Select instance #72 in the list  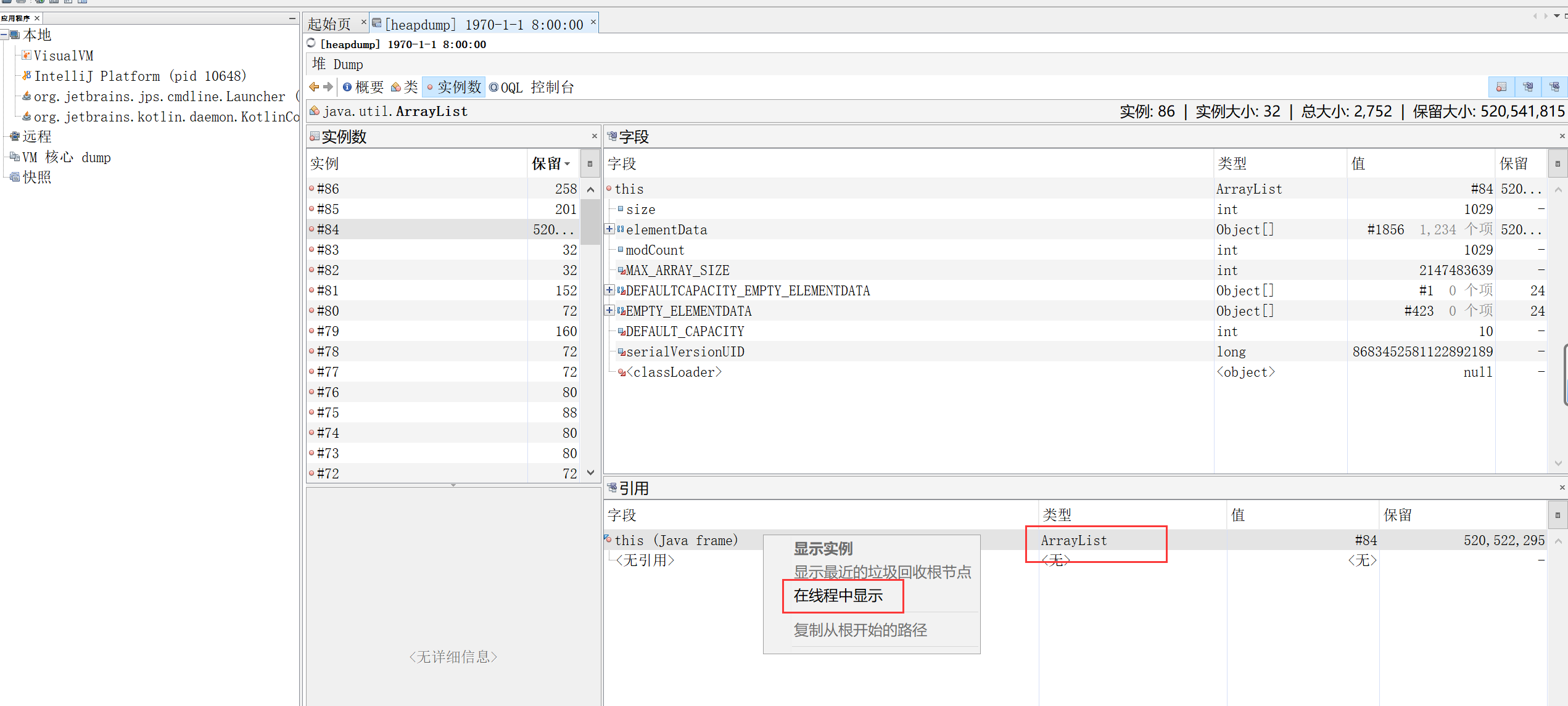[x=443, y=474]
